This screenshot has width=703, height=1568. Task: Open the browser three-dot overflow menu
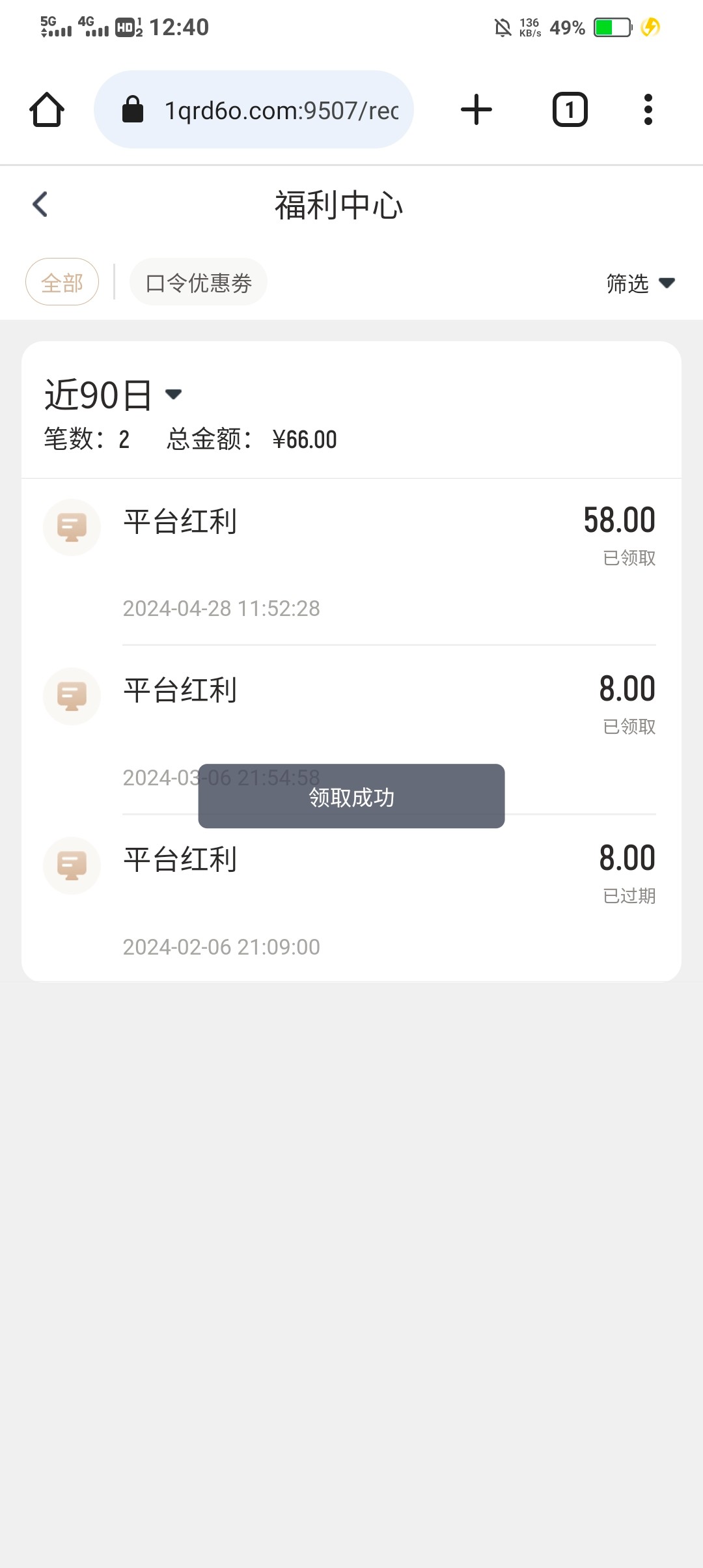(648, 109)
